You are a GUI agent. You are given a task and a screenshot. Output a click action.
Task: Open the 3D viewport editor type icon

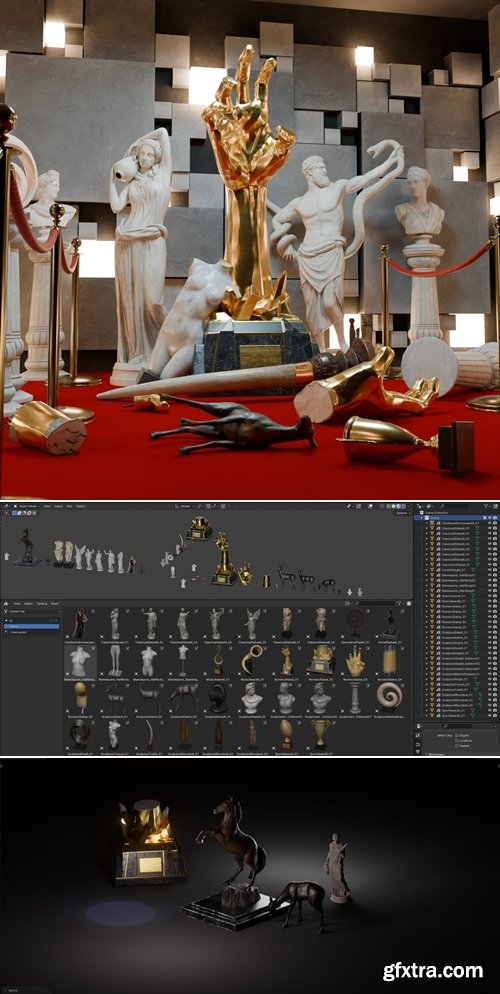[x=6, y=507]
